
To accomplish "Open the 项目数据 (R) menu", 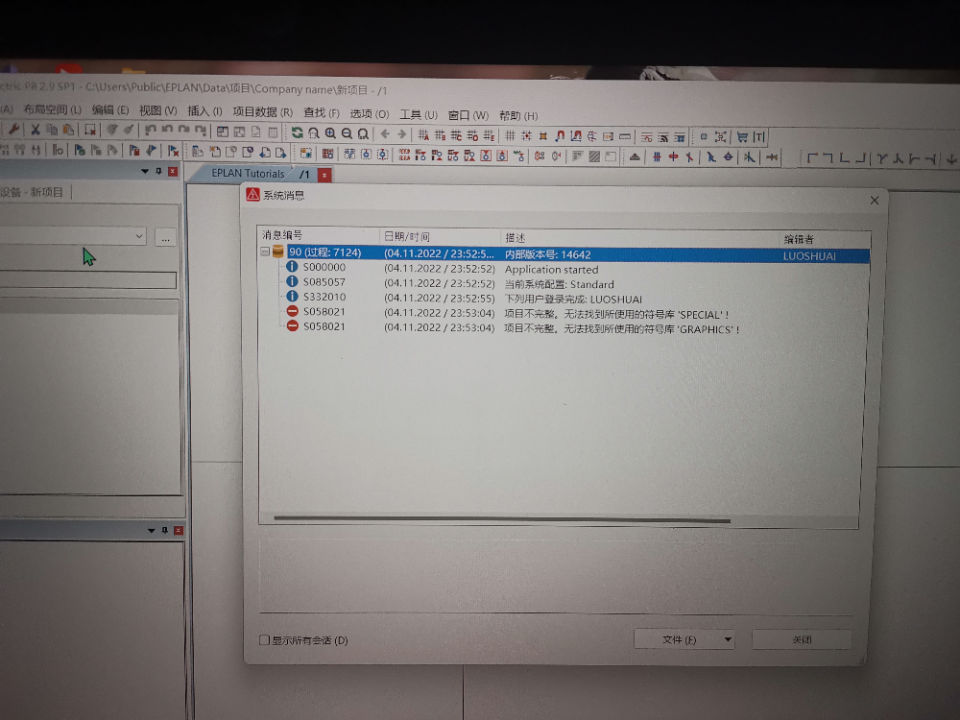I will (263, 112).
